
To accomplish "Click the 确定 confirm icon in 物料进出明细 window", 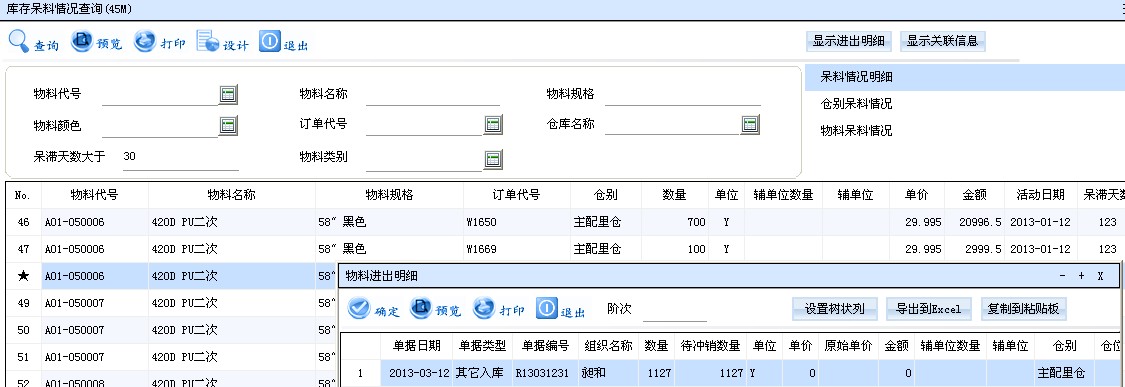I will (359, 309).
